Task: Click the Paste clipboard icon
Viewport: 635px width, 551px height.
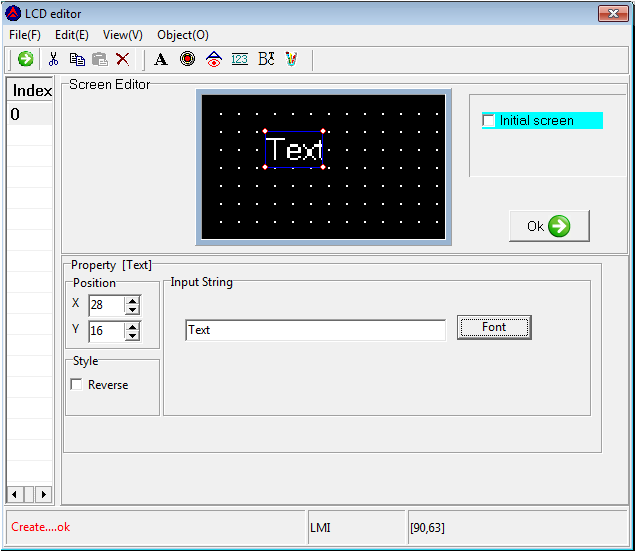Action: 100,60
